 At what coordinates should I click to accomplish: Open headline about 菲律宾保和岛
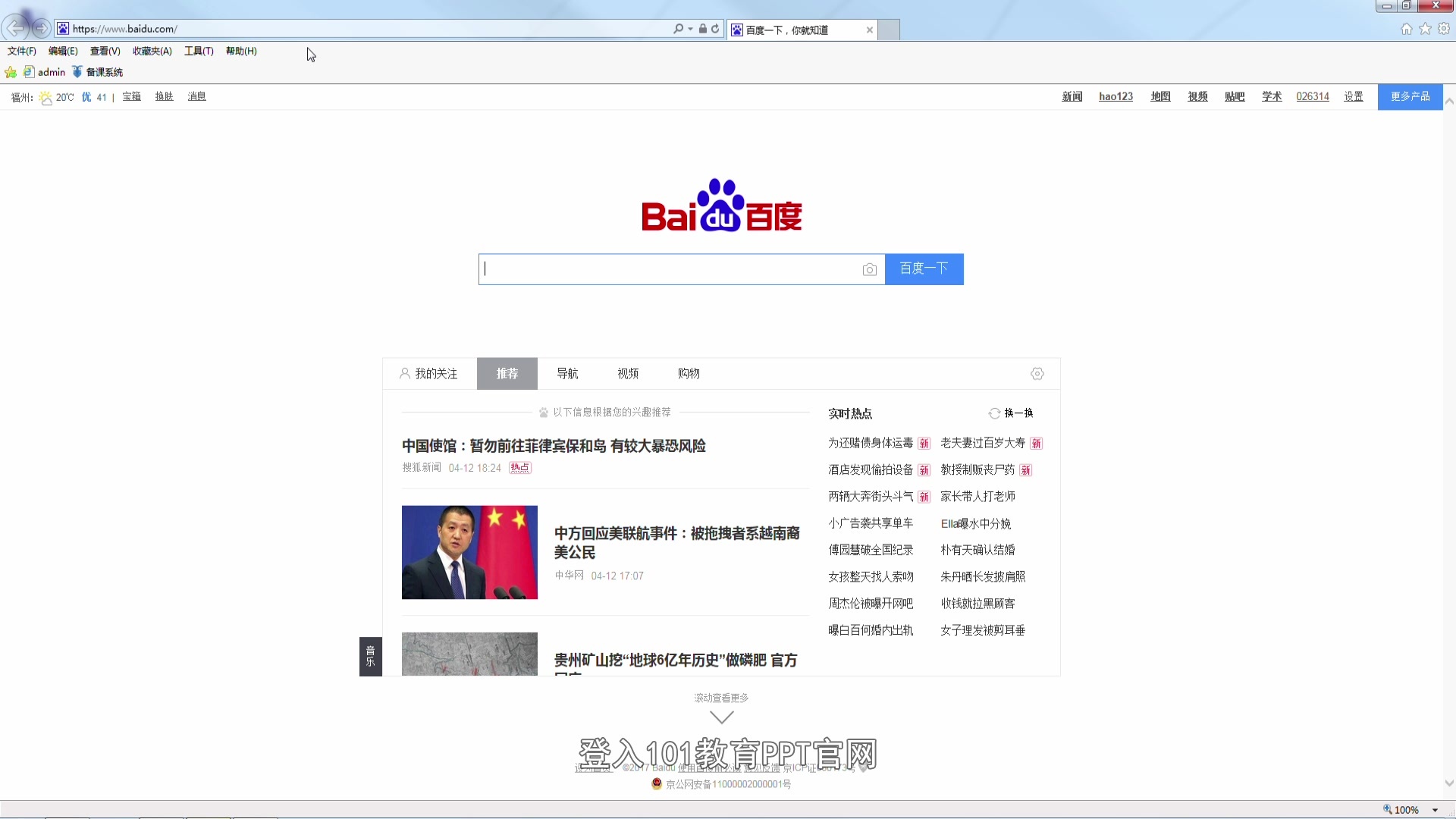coord(554,446)
